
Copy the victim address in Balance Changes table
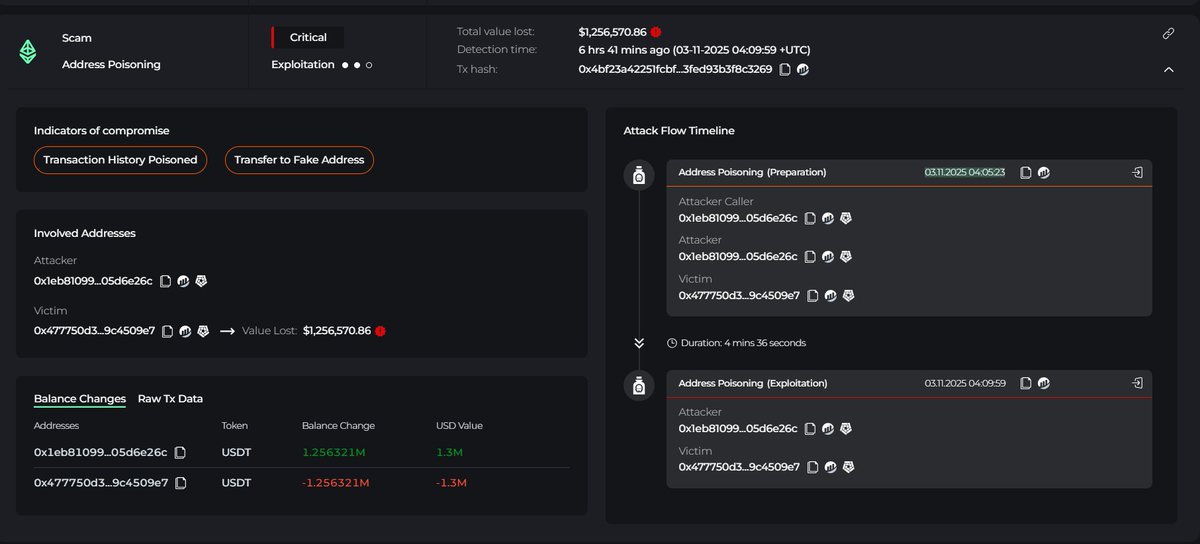coord(180,483)
